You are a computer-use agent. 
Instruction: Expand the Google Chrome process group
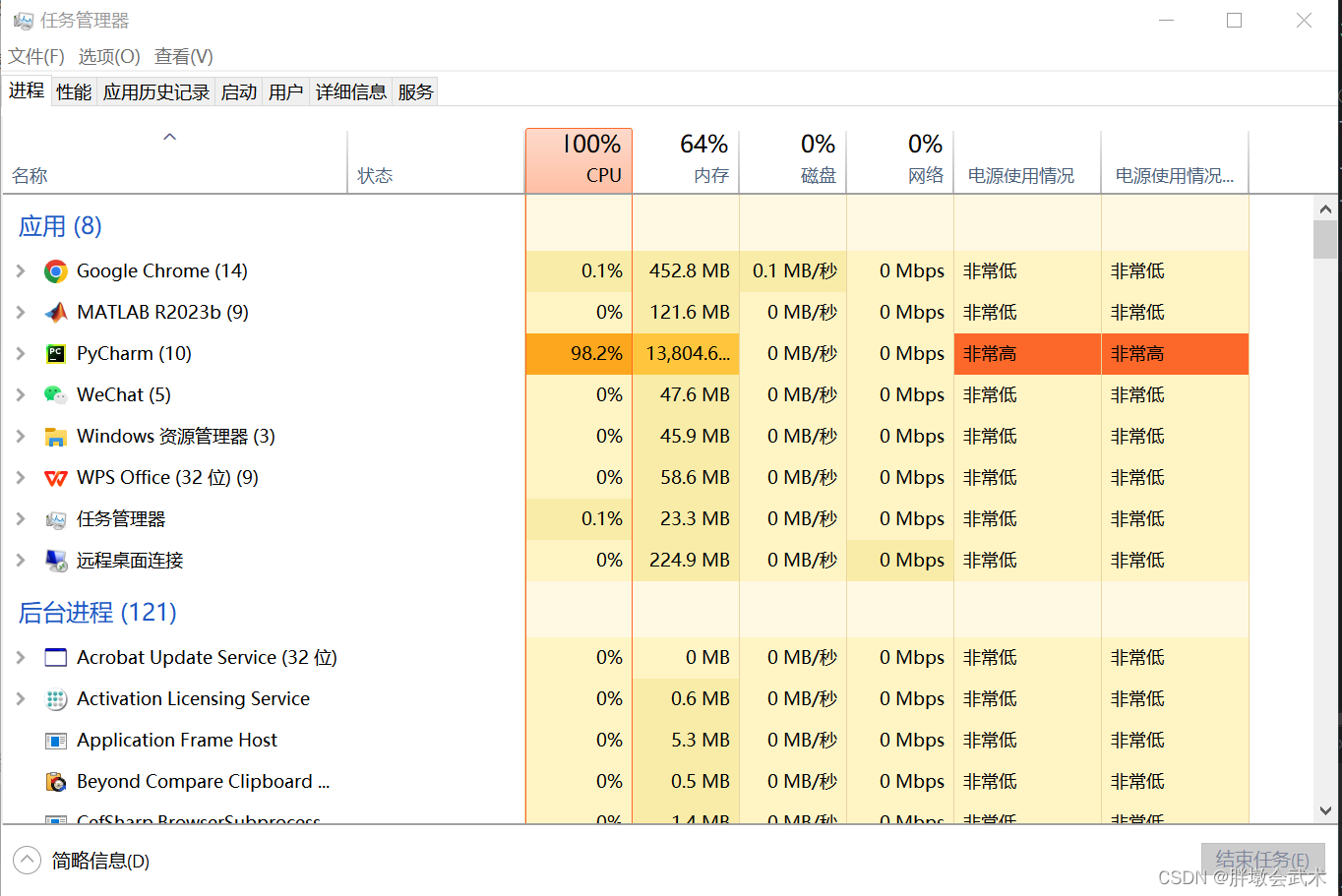point(21,270)
